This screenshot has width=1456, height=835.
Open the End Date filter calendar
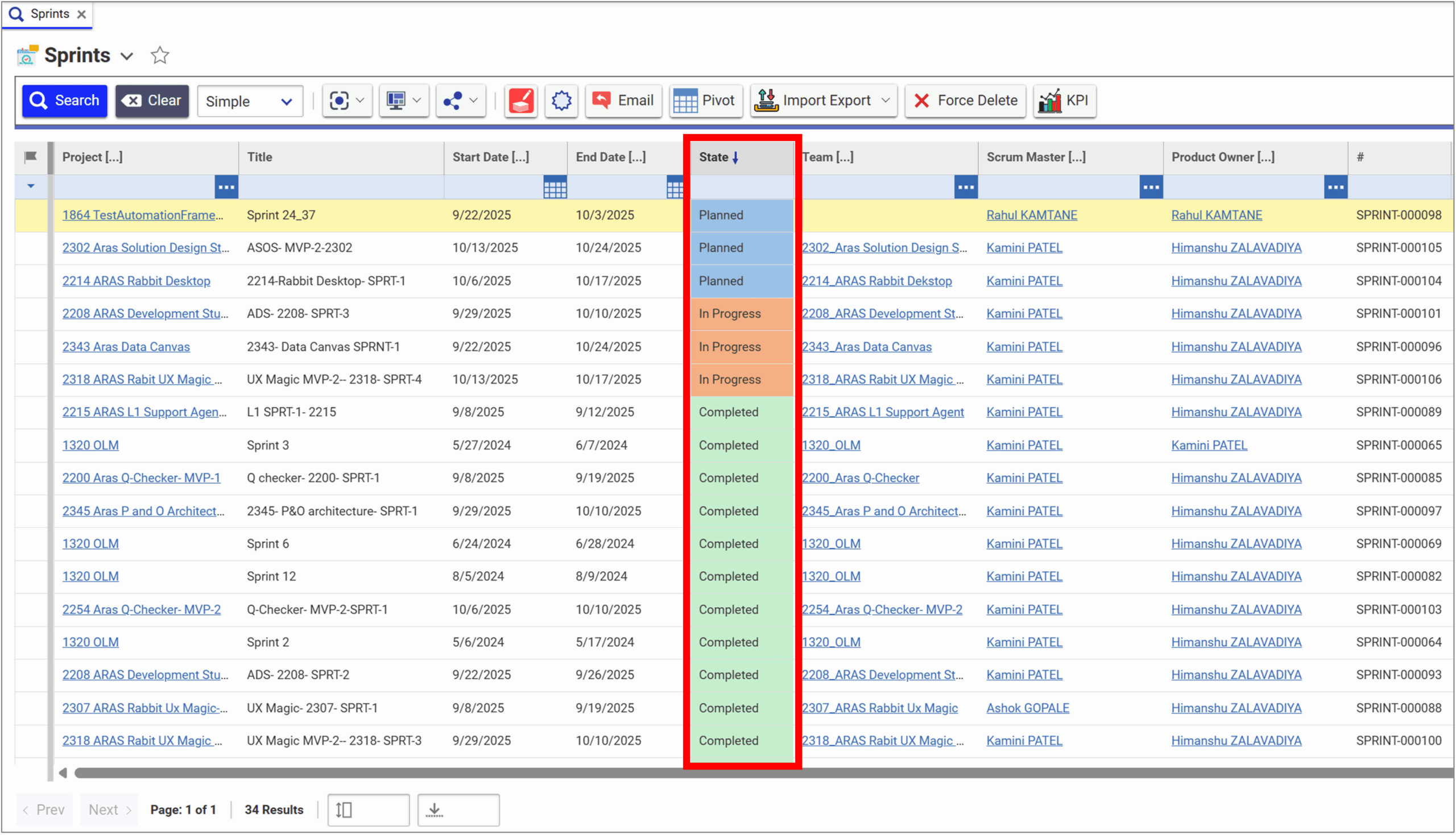pos(675,188)
